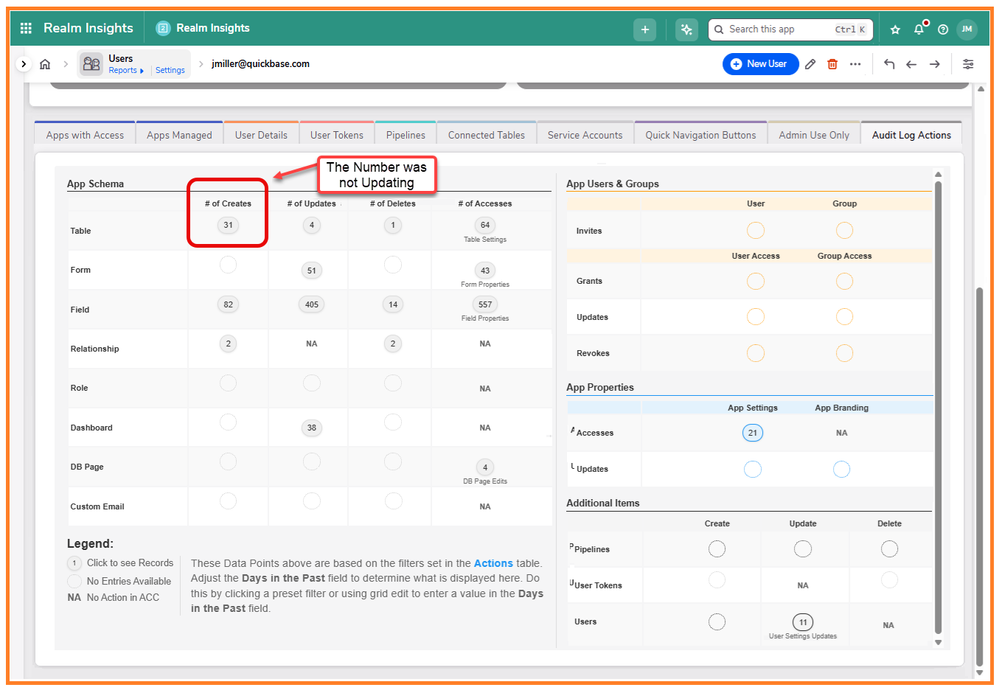Click the Audit Log panel scroll-down arrow
The image size is (999, 690).
(938, 642)
